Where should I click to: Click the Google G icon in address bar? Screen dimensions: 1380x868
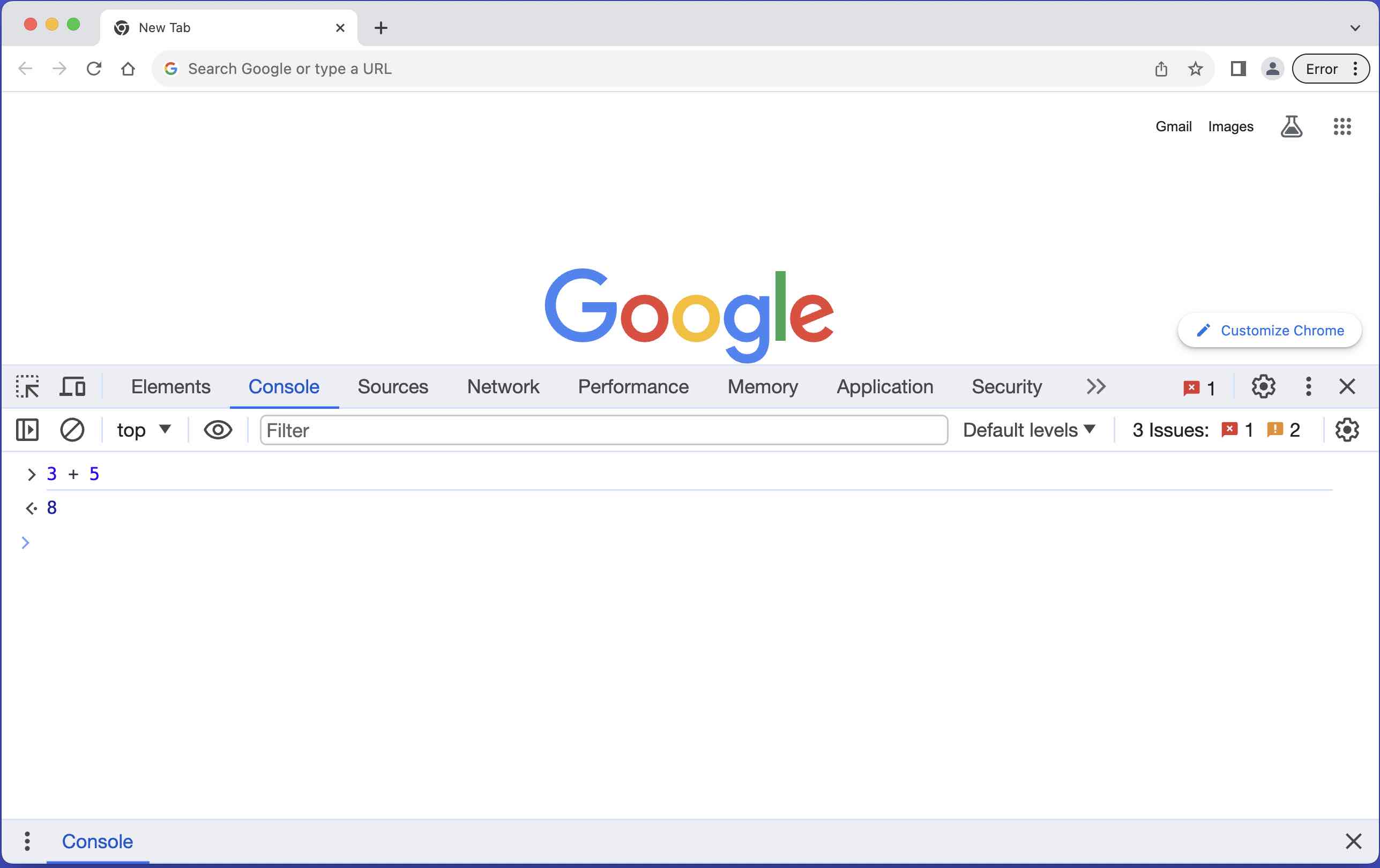170,69
